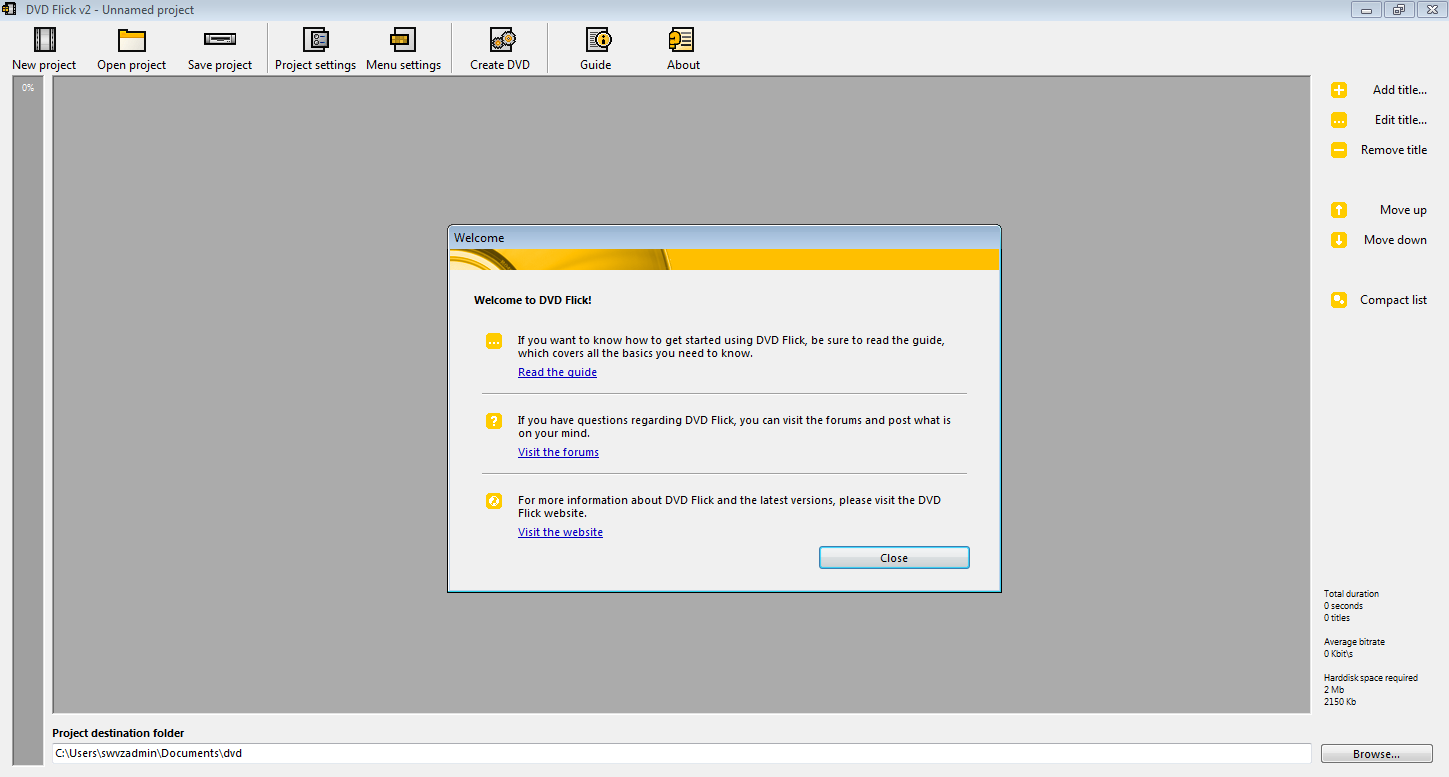Image resolution: width=1449 pixels, height=777 pixels.
Task: Click the Compact list label
Action: point(1393,300)
